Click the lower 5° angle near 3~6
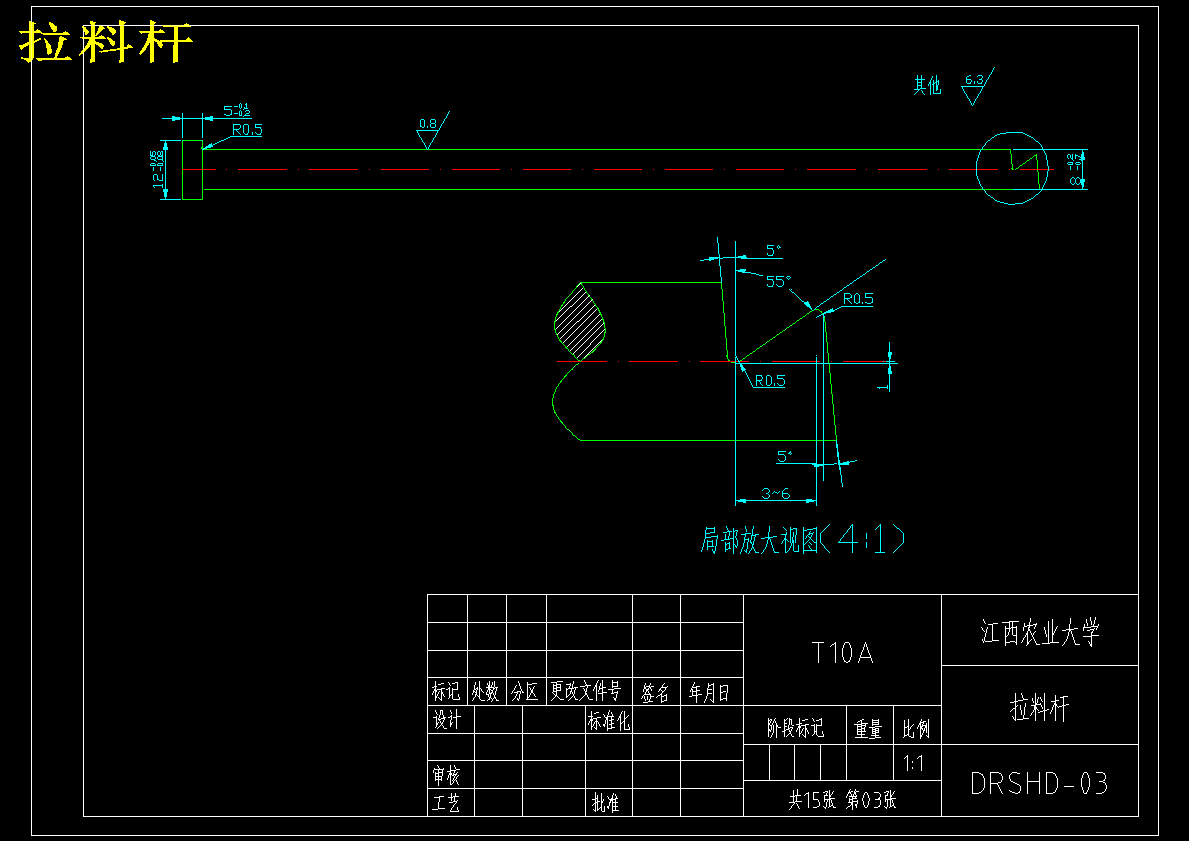This screenshot has width=1189, height=841. pyautogui.click(x=785, y=457)
